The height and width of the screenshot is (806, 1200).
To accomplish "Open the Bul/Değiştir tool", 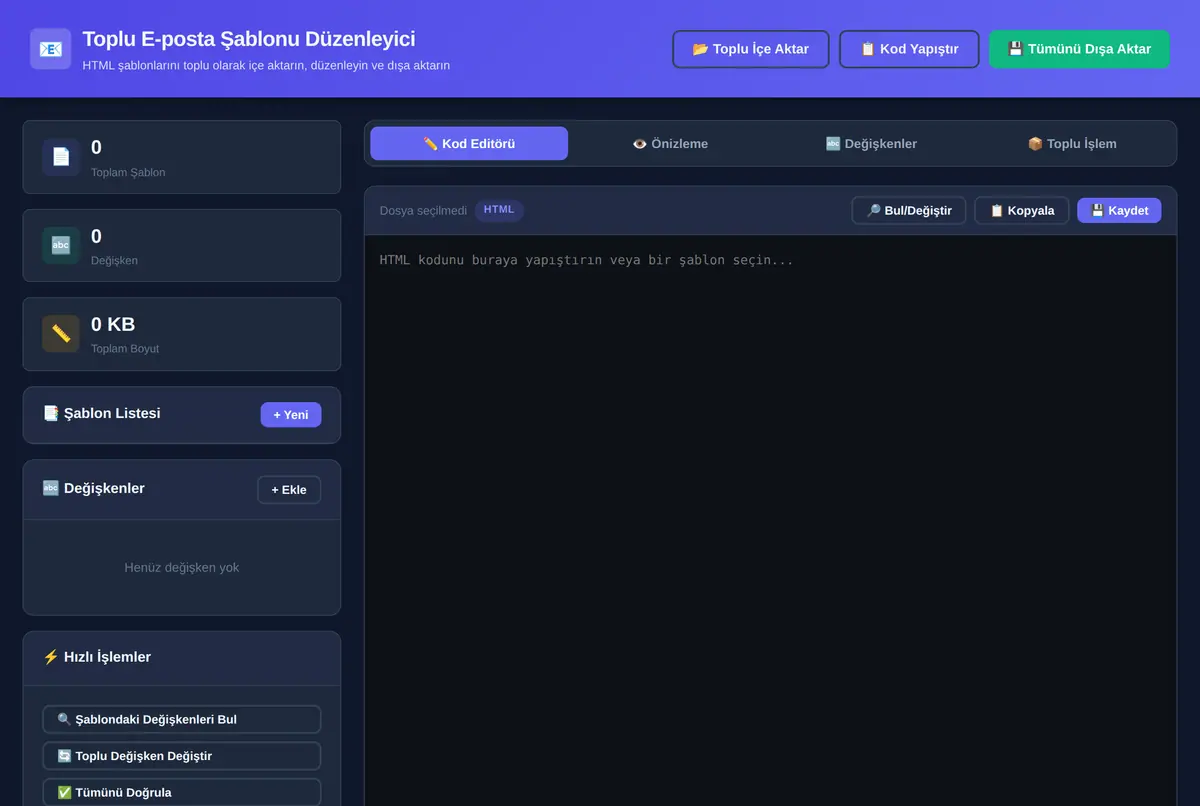I will pyautogui.click(x=909, y=210).
